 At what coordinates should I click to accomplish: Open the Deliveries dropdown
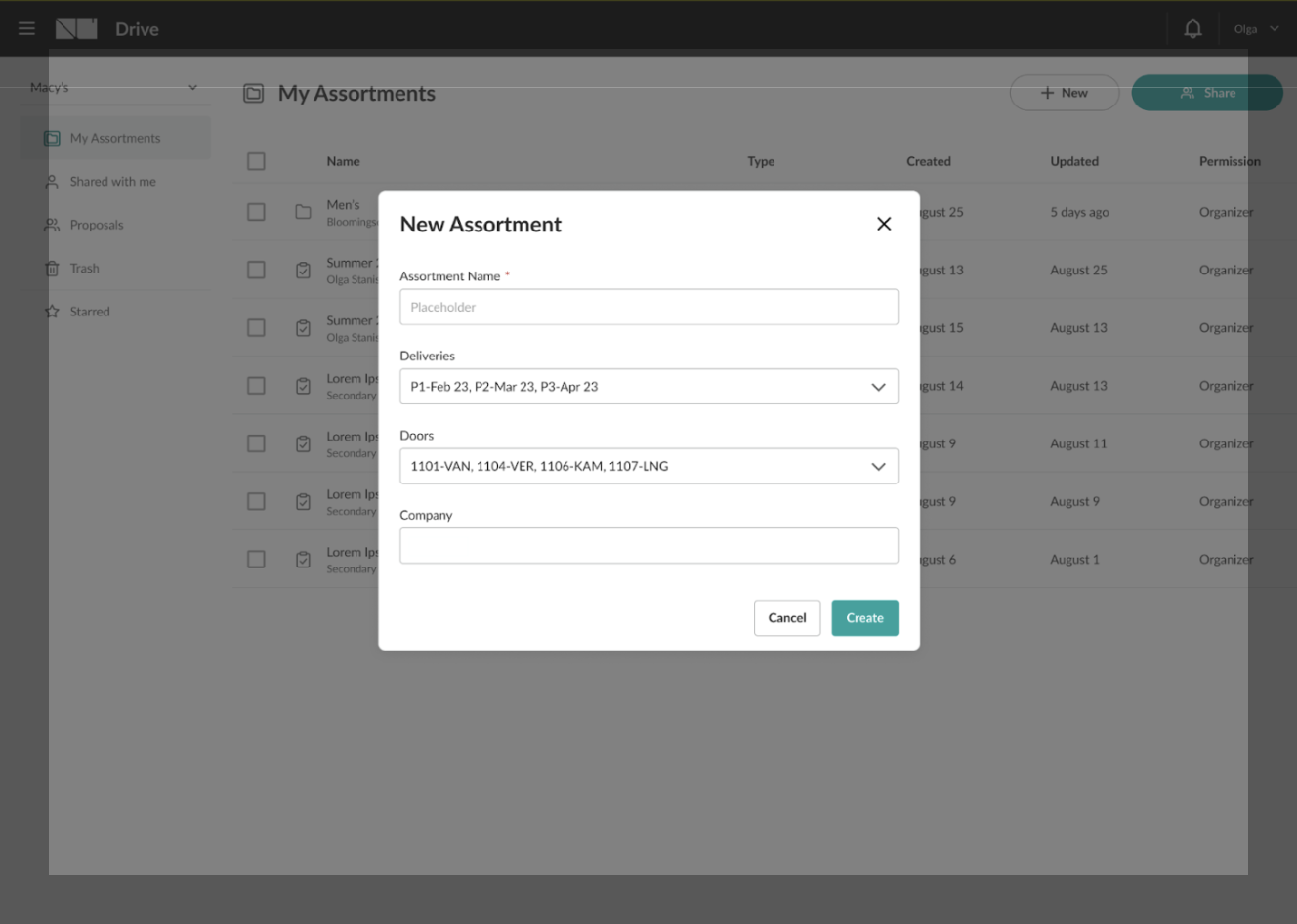click(876, 386)
